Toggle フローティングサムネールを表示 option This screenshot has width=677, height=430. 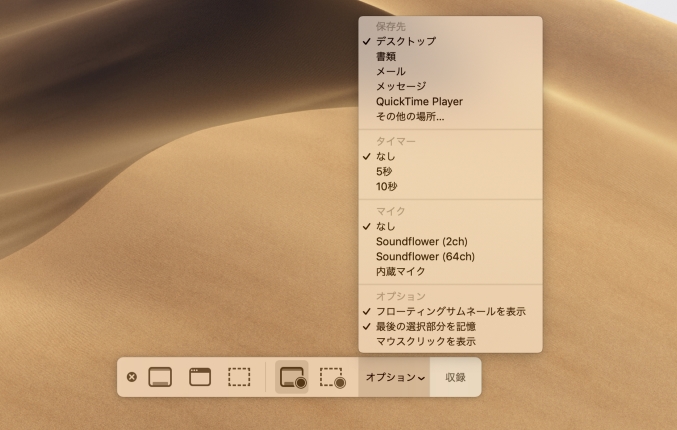(450, 311)
